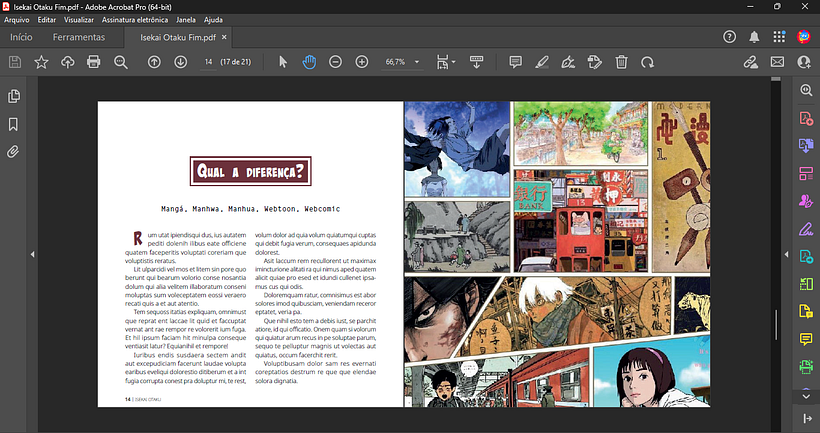Open the purple Fill & Sign pen tool
820x433 pixels.
(x=806, y=229)
